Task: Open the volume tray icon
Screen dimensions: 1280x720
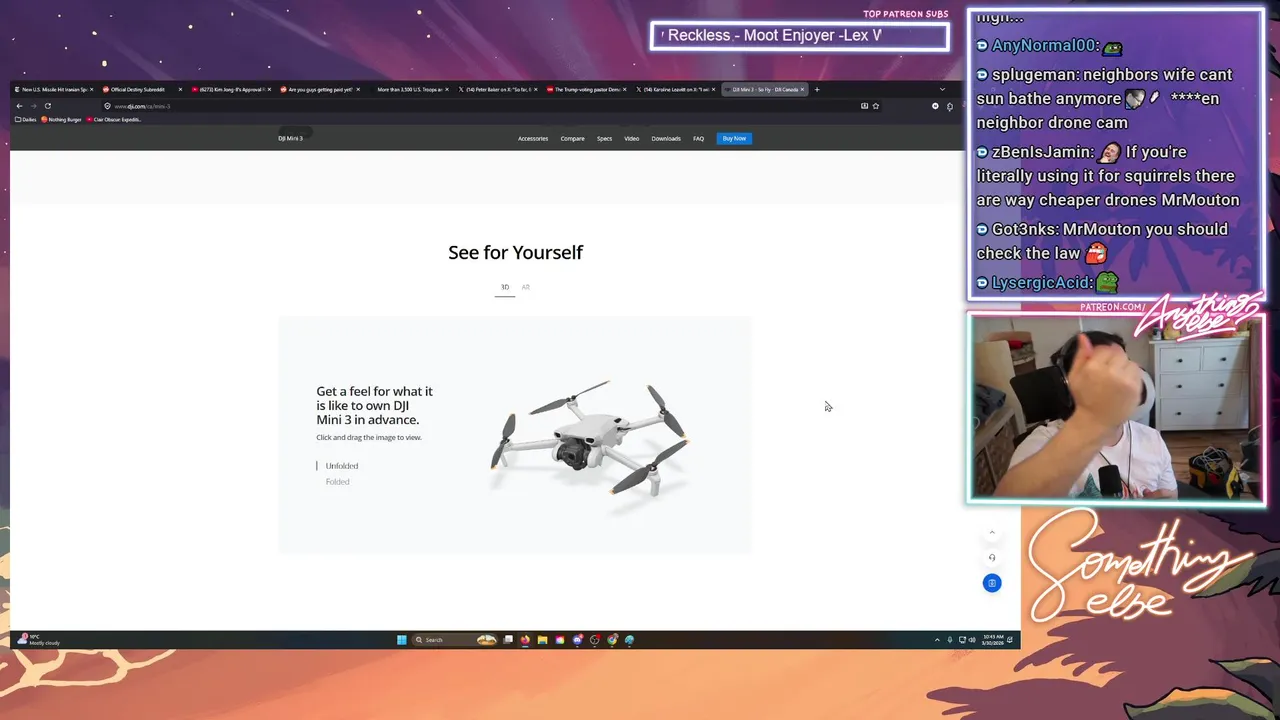Action: [x=971, y=640]
